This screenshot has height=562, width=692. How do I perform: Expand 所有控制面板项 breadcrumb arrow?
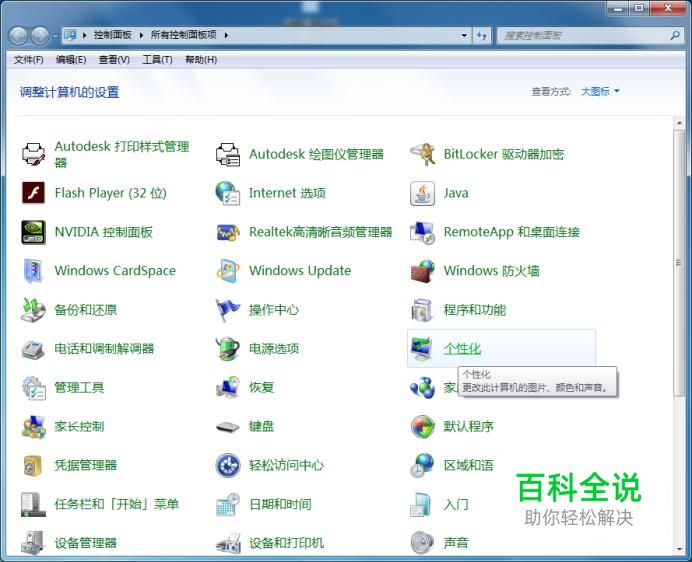pos(226,35)
